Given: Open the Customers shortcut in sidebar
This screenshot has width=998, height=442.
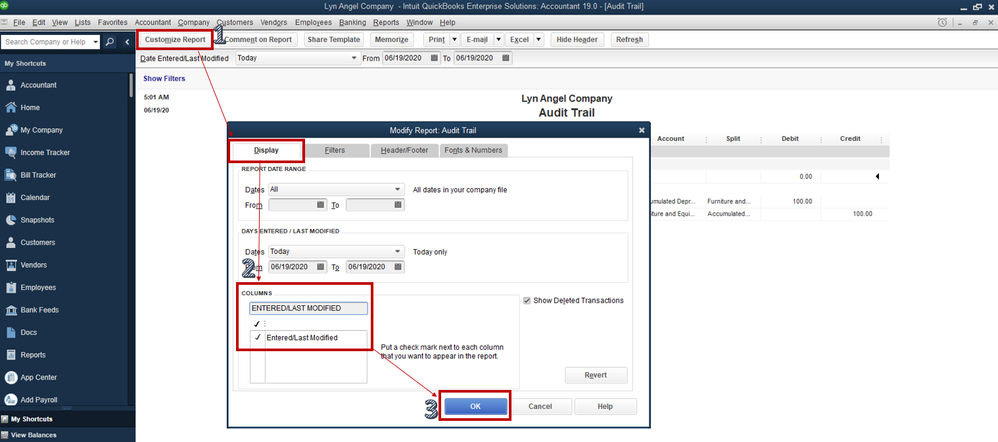Looking at the screenshot, I should click(x=11, y=243).
